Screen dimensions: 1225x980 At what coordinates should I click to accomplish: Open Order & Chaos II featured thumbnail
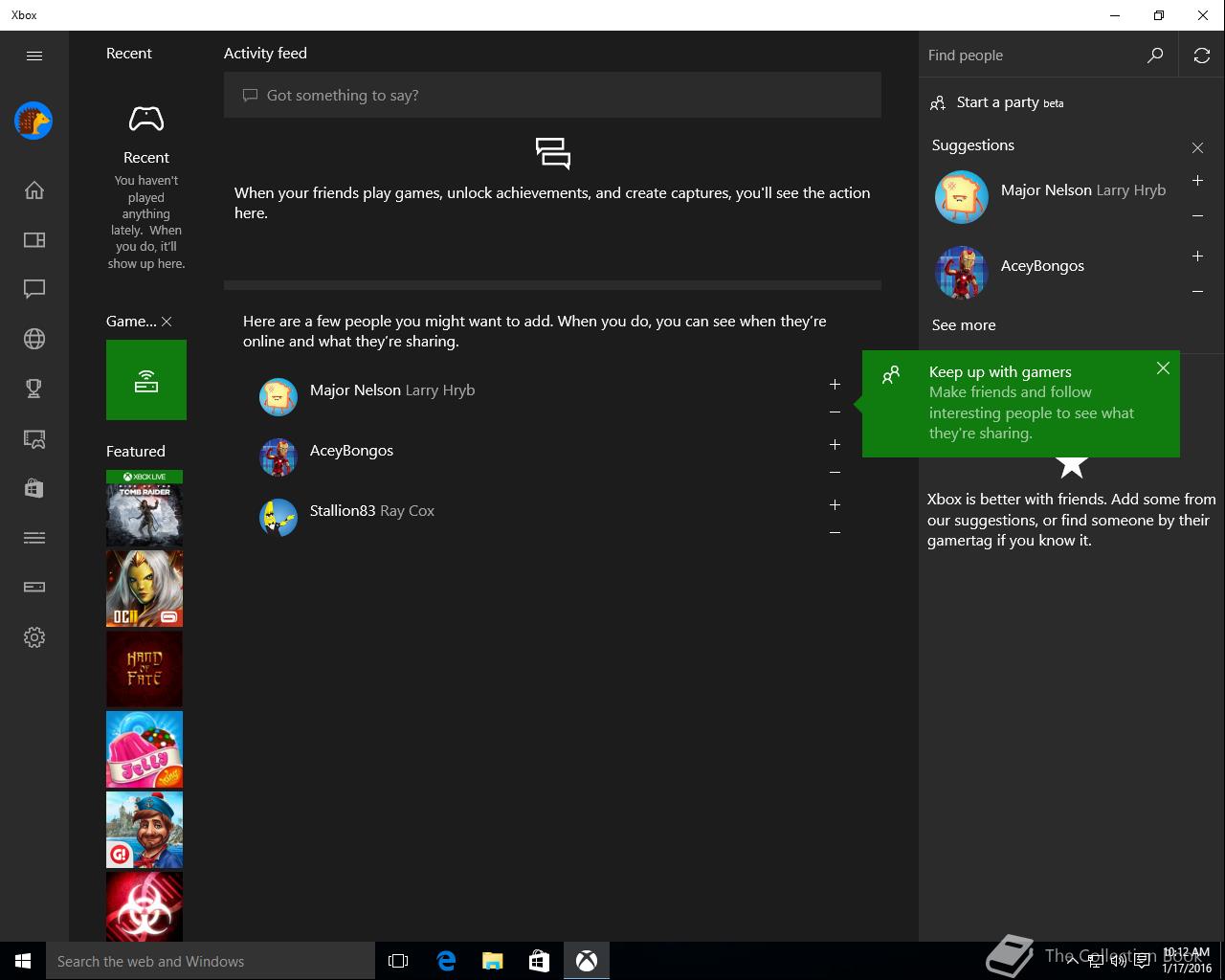pos(145,589)
